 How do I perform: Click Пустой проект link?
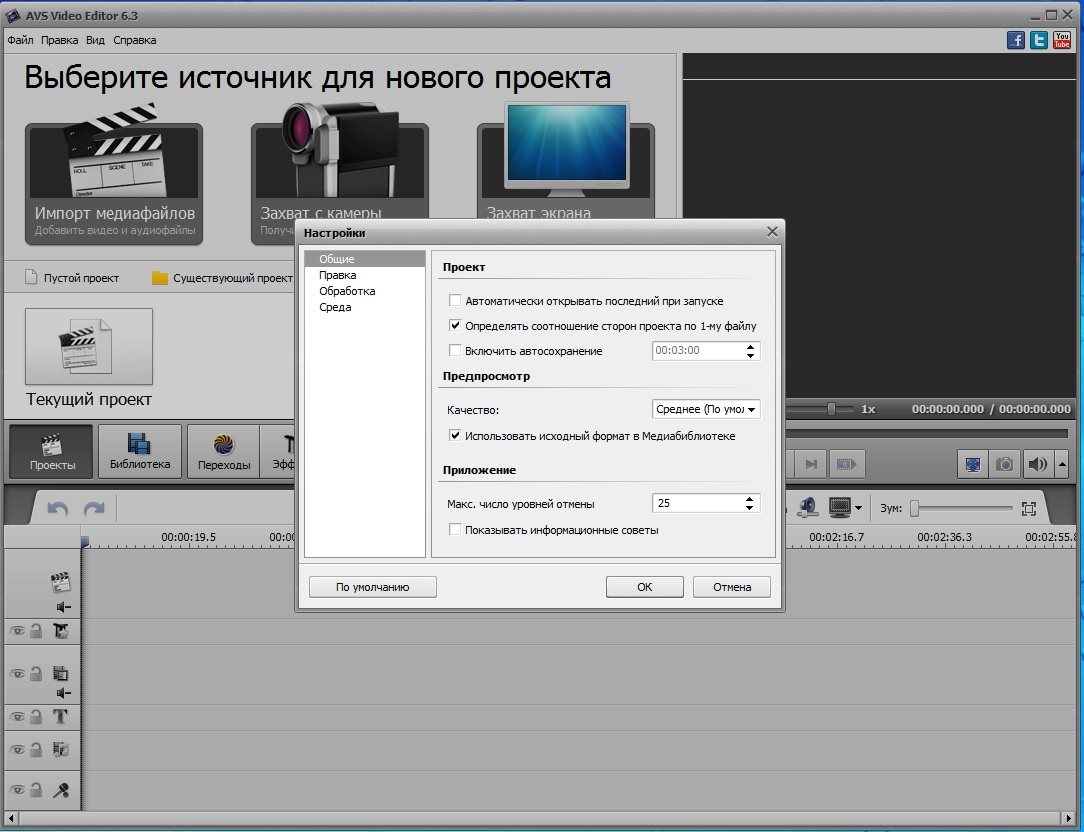point(72,278)
